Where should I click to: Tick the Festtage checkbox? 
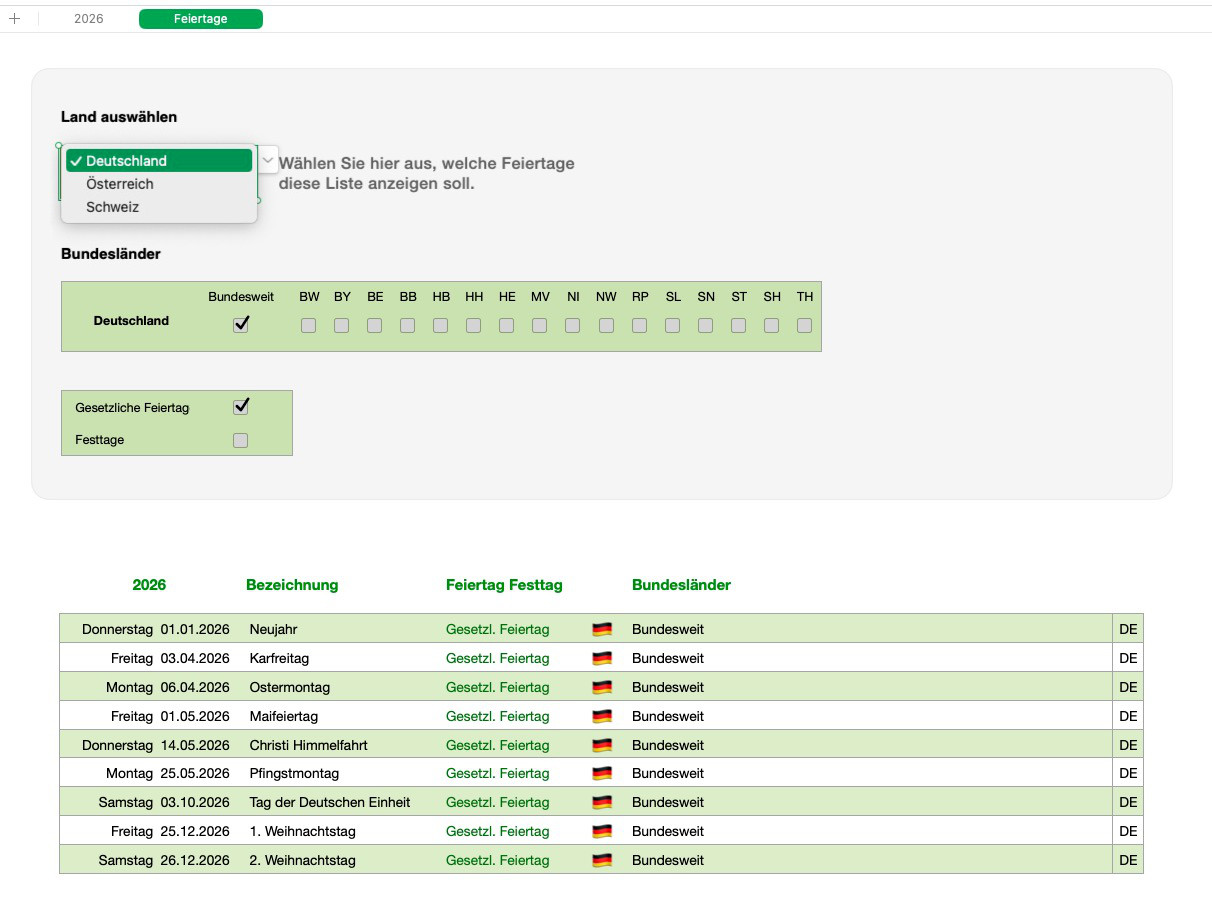(x=240, y=440)
